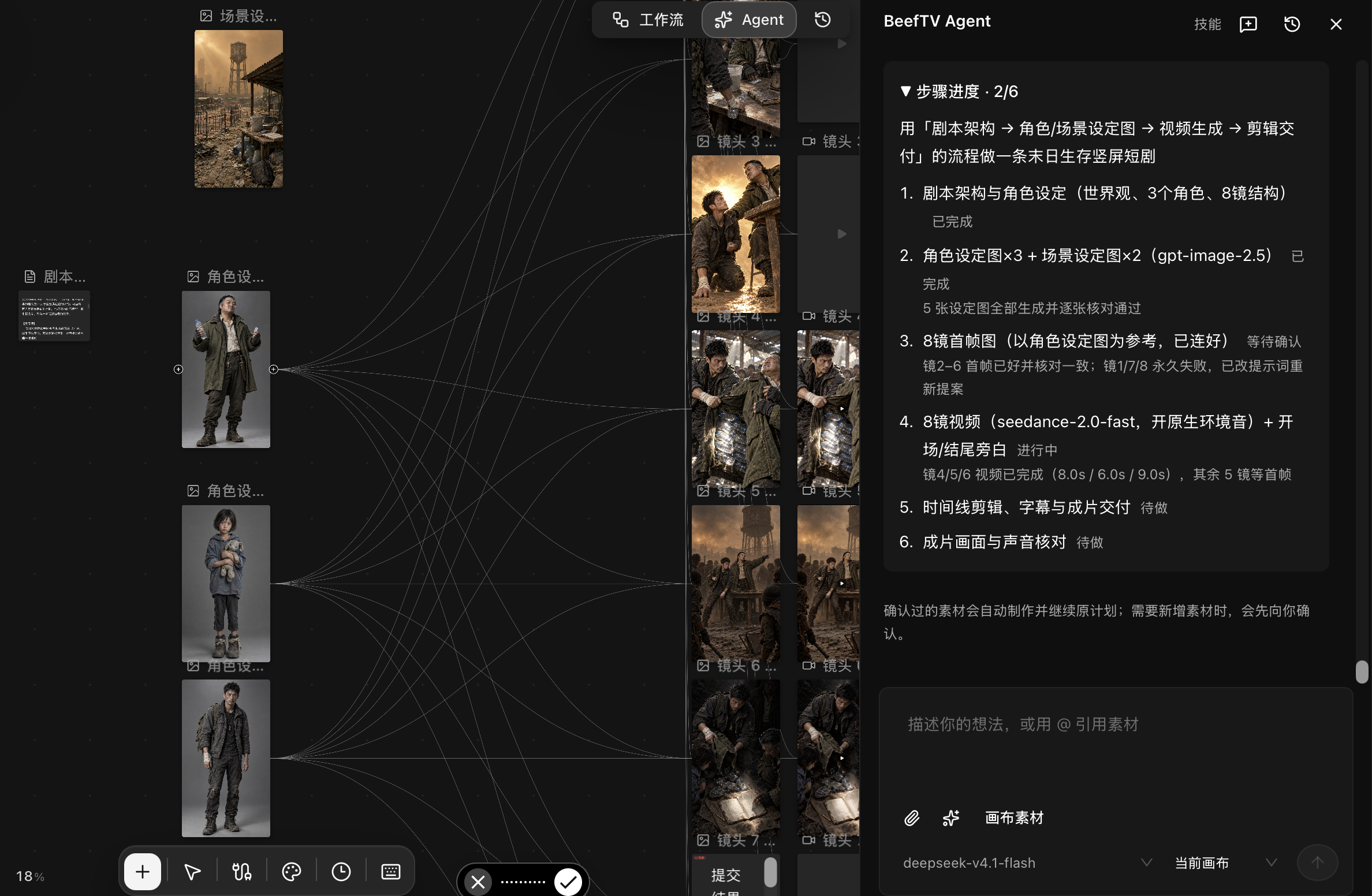
Task: Open the node connection flow tool
Action: click(242, 871)
